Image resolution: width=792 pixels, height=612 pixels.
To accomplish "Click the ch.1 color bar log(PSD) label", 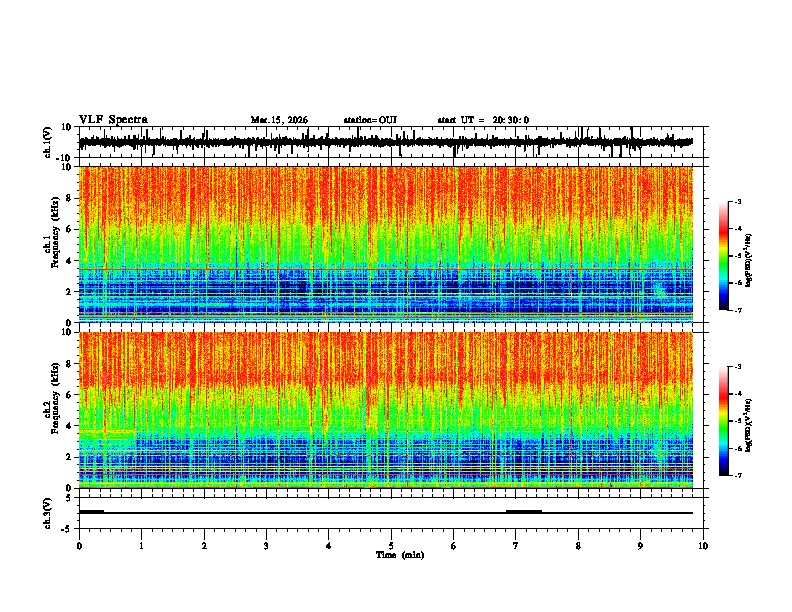I will (748, 261).
